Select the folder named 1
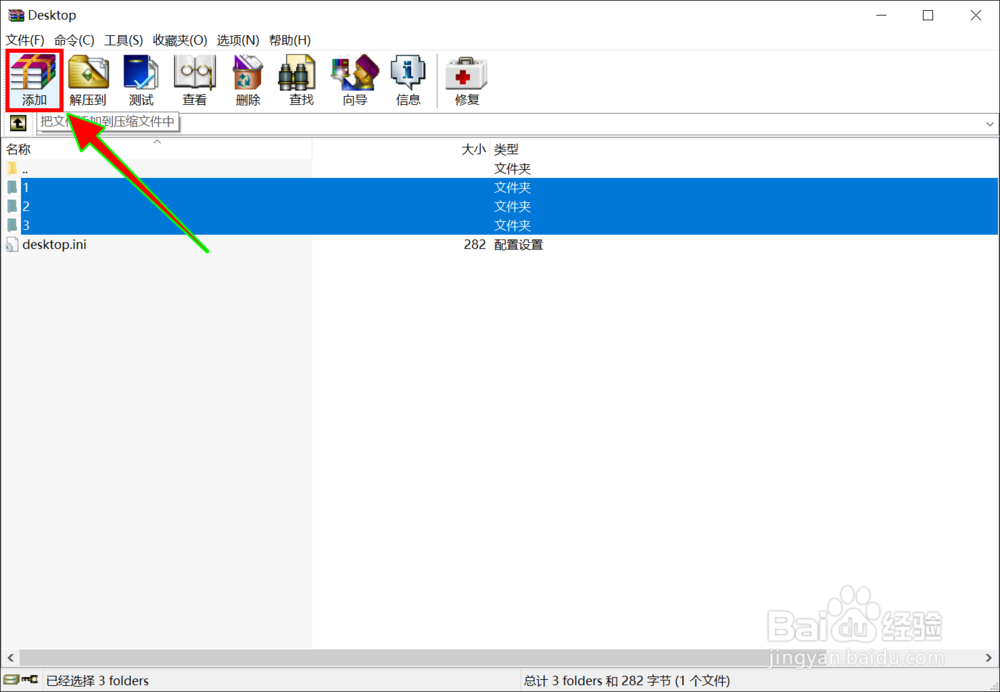This screenshot has height=692, width=1000. [x=26, y=188]
